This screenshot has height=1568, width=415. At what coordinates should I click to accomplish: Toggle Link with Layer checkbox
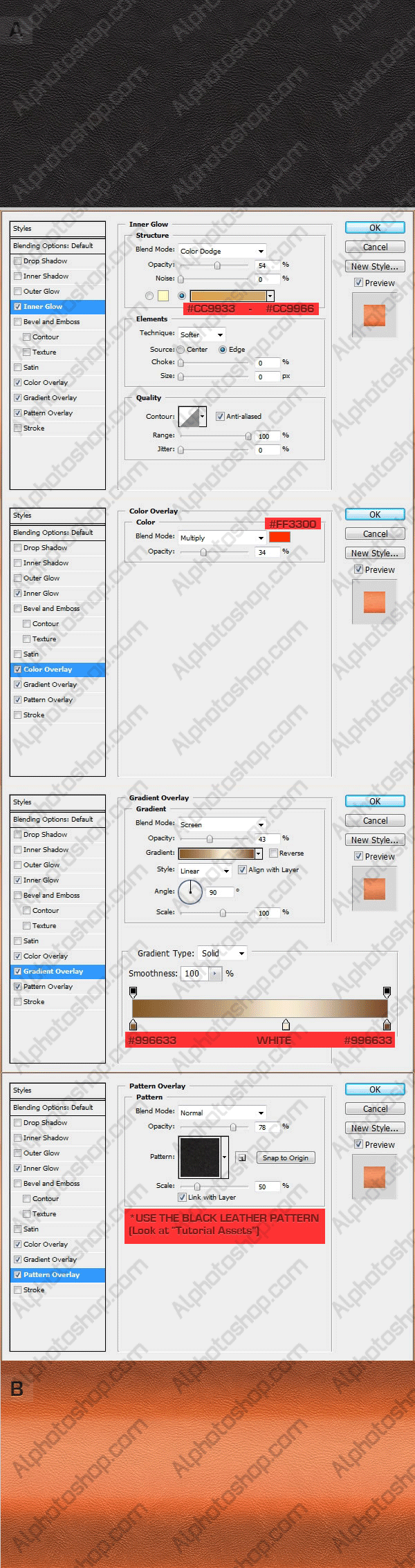(182, 1197)
